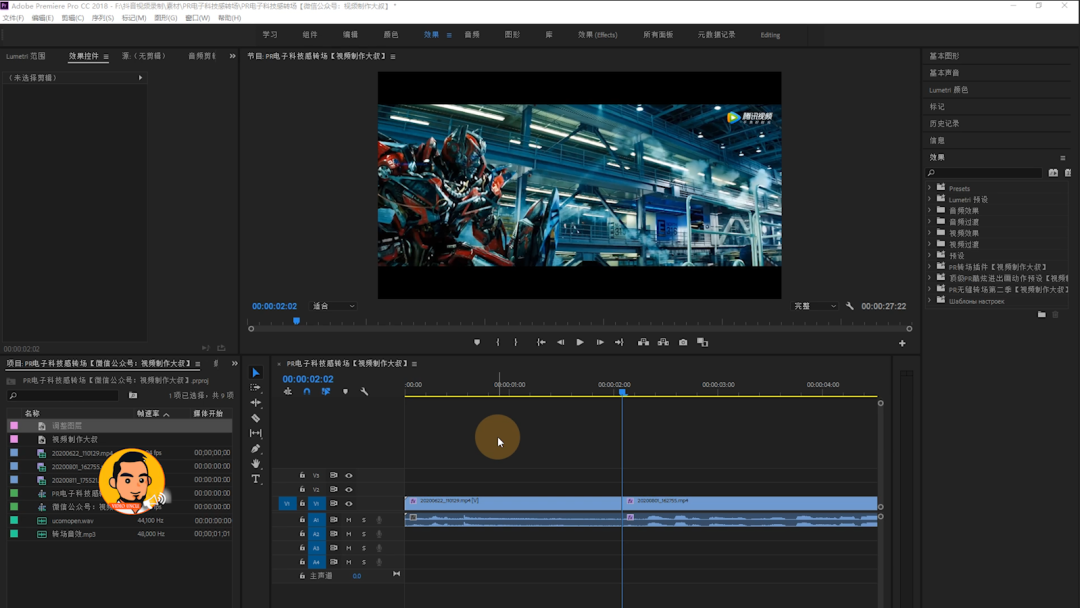Open the 编辑 menu in the menu bar
Screen dimensions: 1080x608
[42, 18]
